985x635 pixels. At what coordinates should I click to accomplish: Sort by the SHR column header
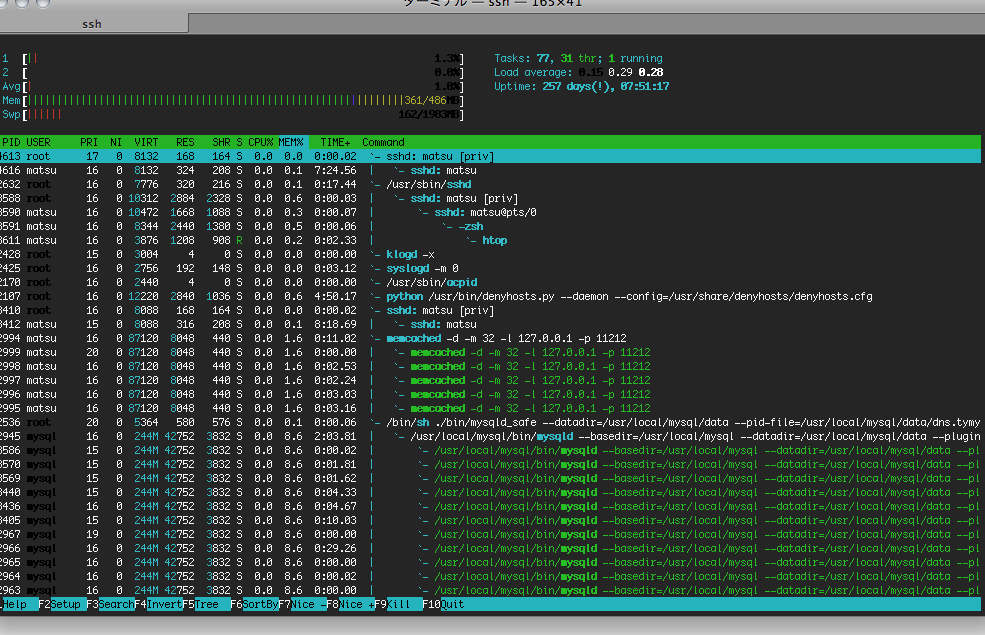pyautogui.click(x=221, y=142)
